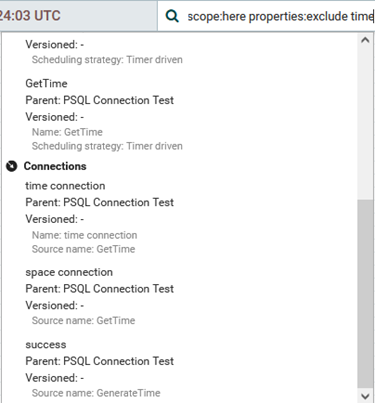Viewport: 375px width, 403px height.
Task: Click the scrollbar down arrow
Action: pos(365,396)
